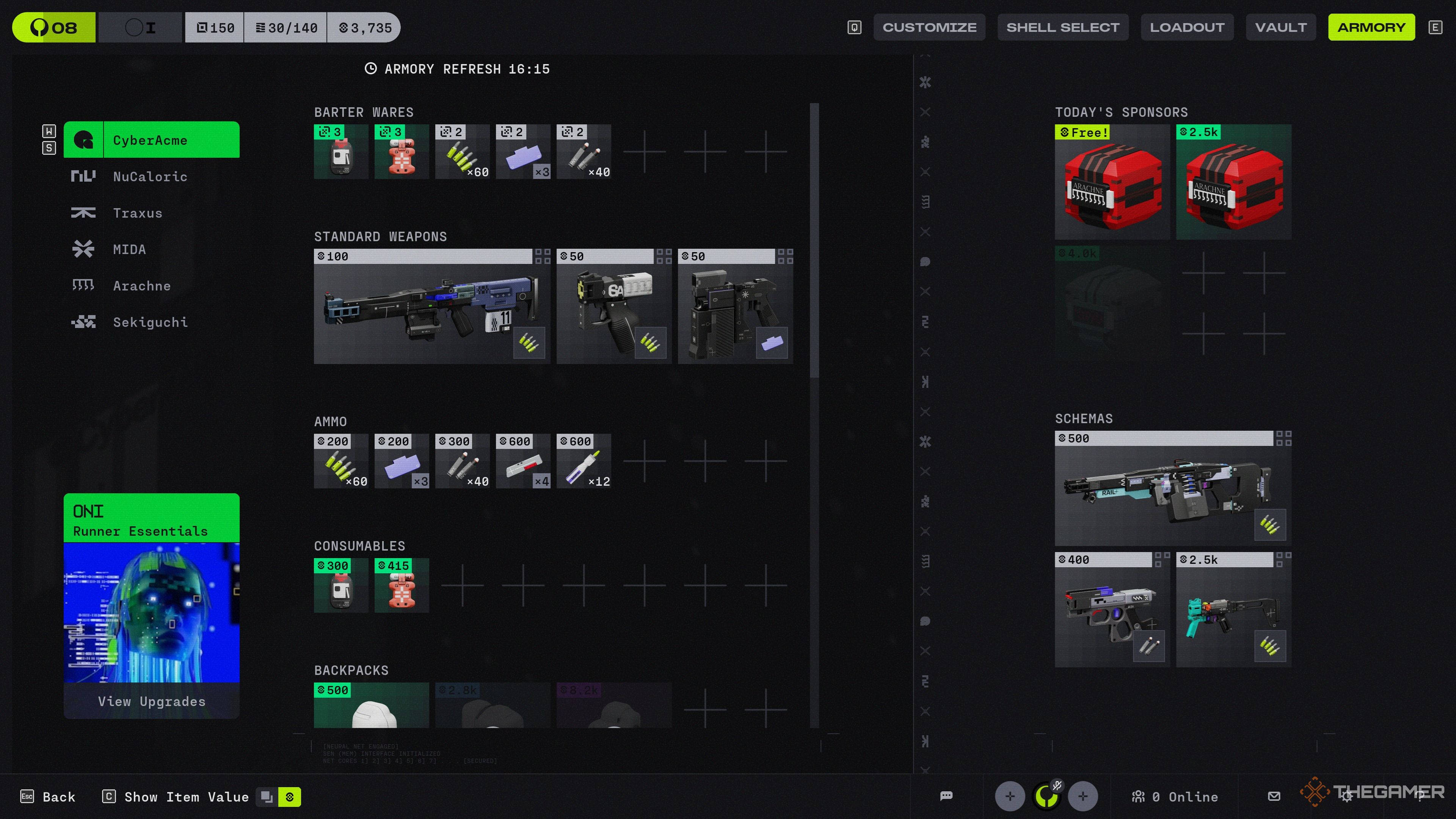Expand grid icon on 500-credit schema

(1283, 439)
